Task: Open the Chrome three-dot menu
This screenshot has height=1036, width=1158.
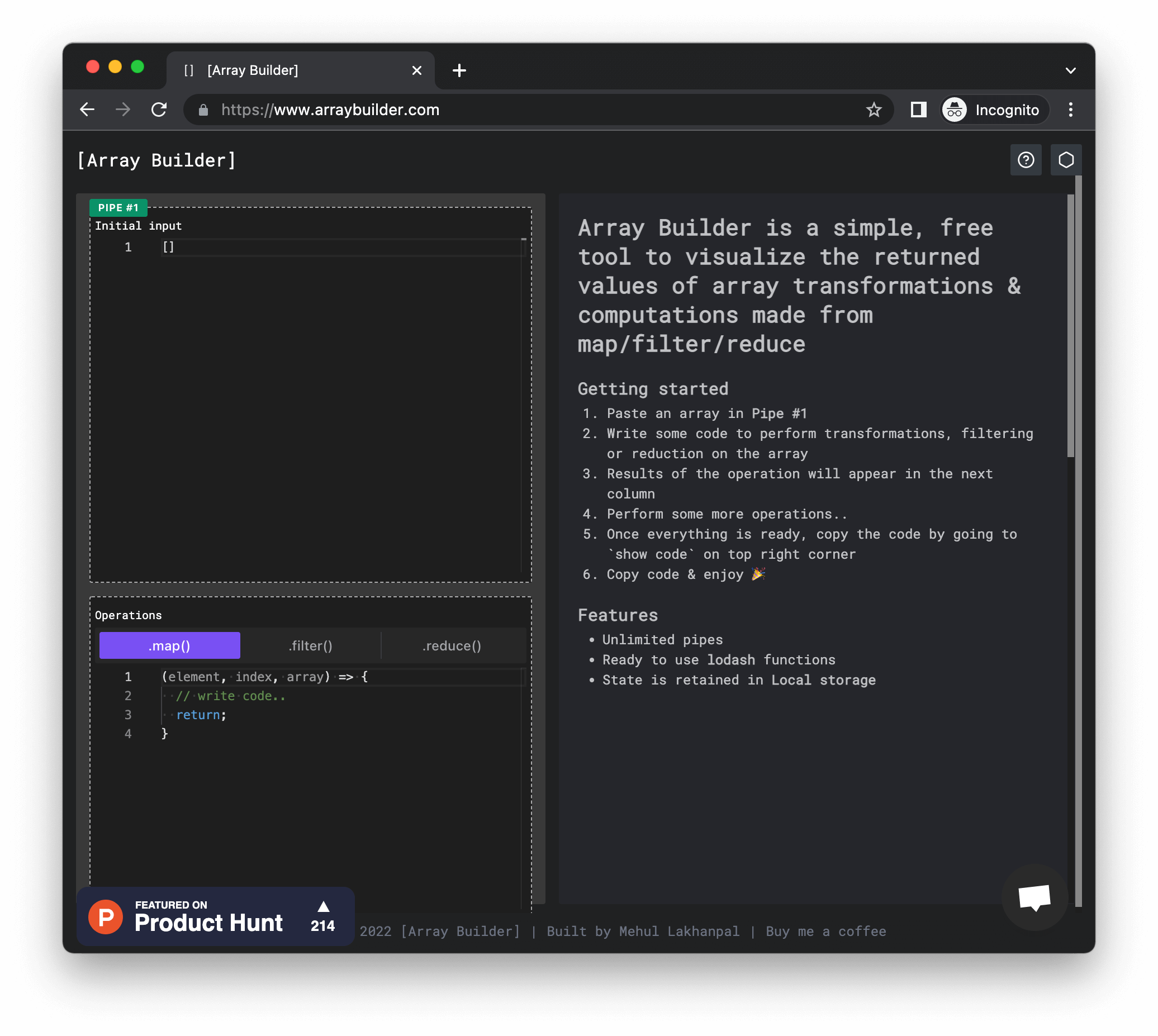Action: coord(1070,110)
